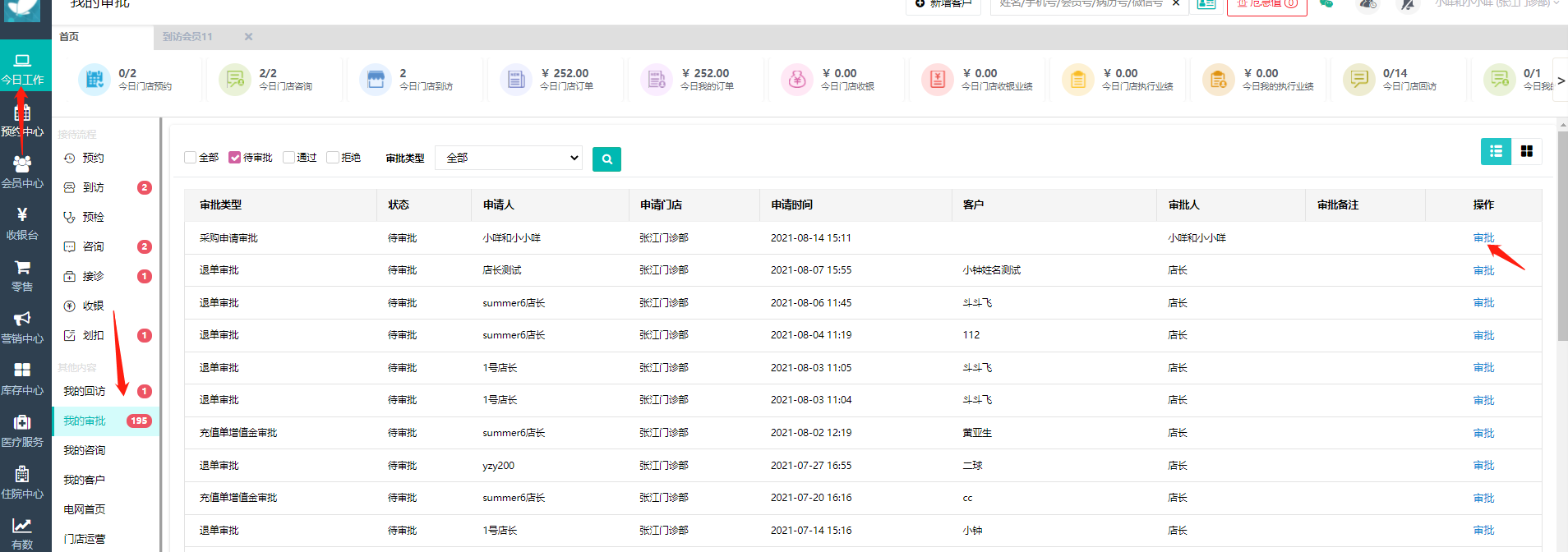Open 会员中心 member center sidebar icon
Image resolution: width=1568 pixels, height=552 pixels.
22,172
